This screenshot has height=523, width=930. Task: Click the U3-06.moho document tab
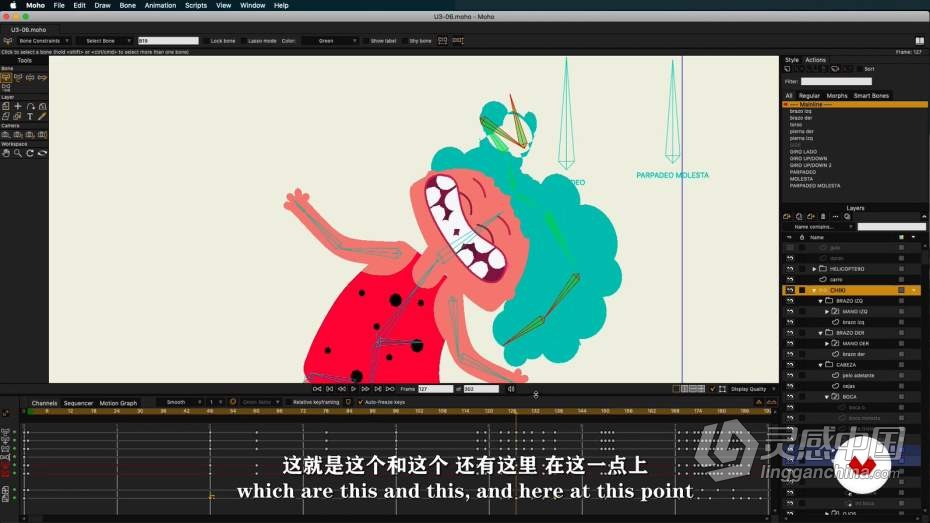click(28, 30)
